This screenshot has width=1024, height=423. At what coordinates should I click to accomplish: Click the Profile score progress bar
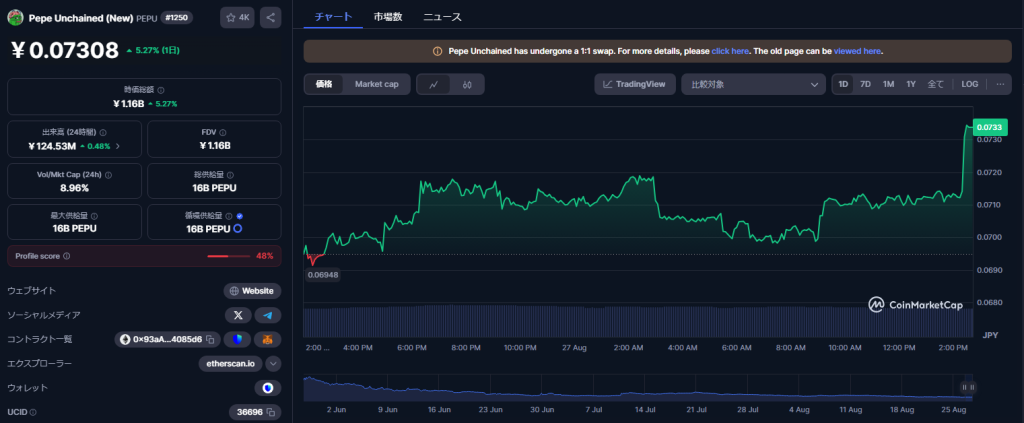pos(227,256)
